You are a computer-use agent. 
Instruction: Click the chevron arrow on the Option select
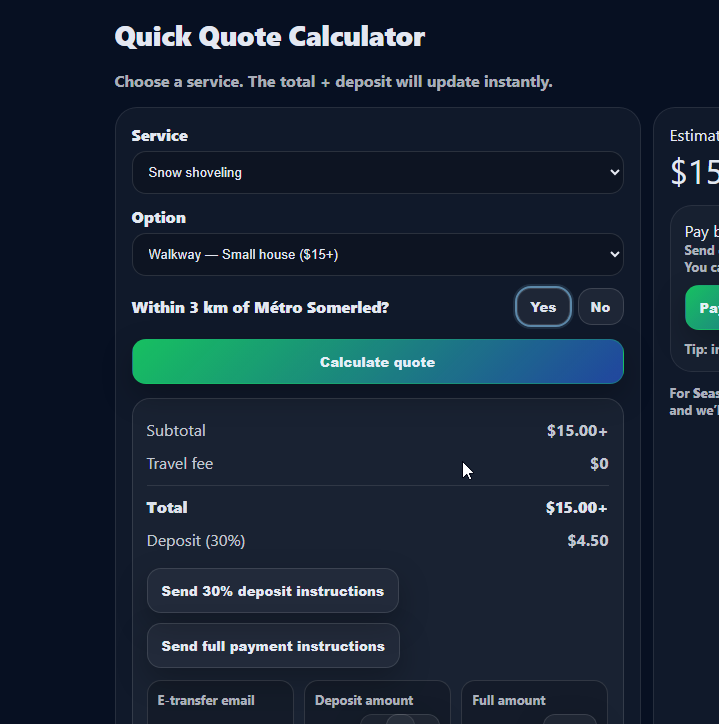(x=613, y=254)
